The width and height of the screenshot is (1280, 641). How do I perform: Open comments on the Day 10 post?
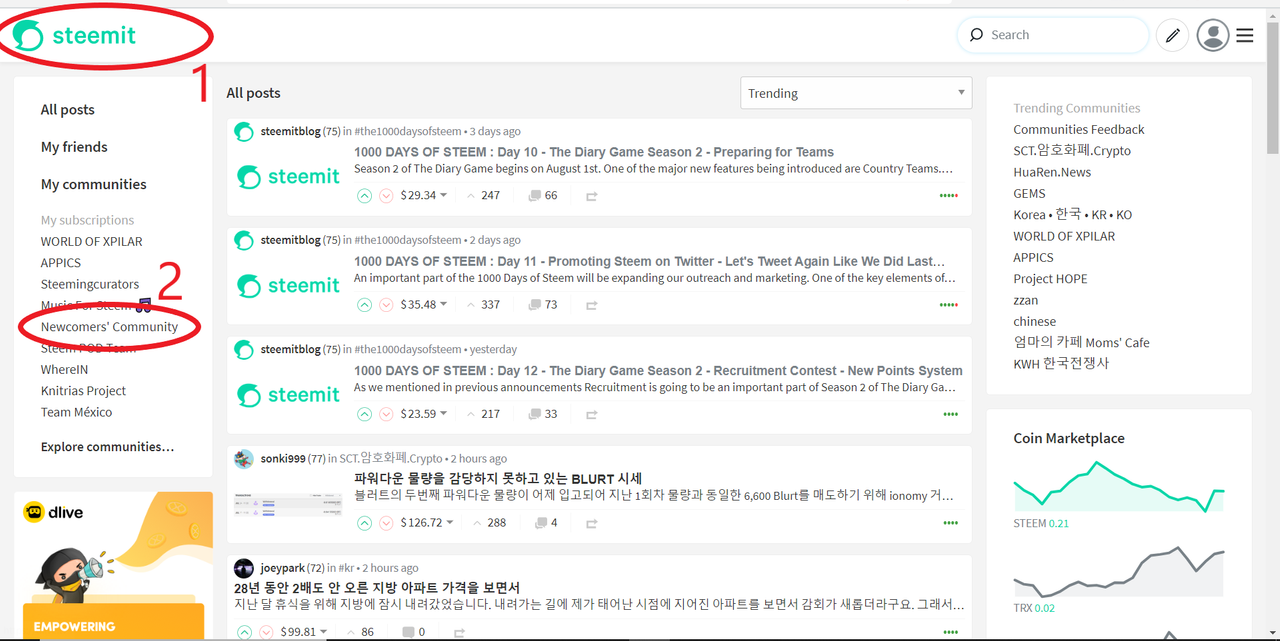point(543,196)
